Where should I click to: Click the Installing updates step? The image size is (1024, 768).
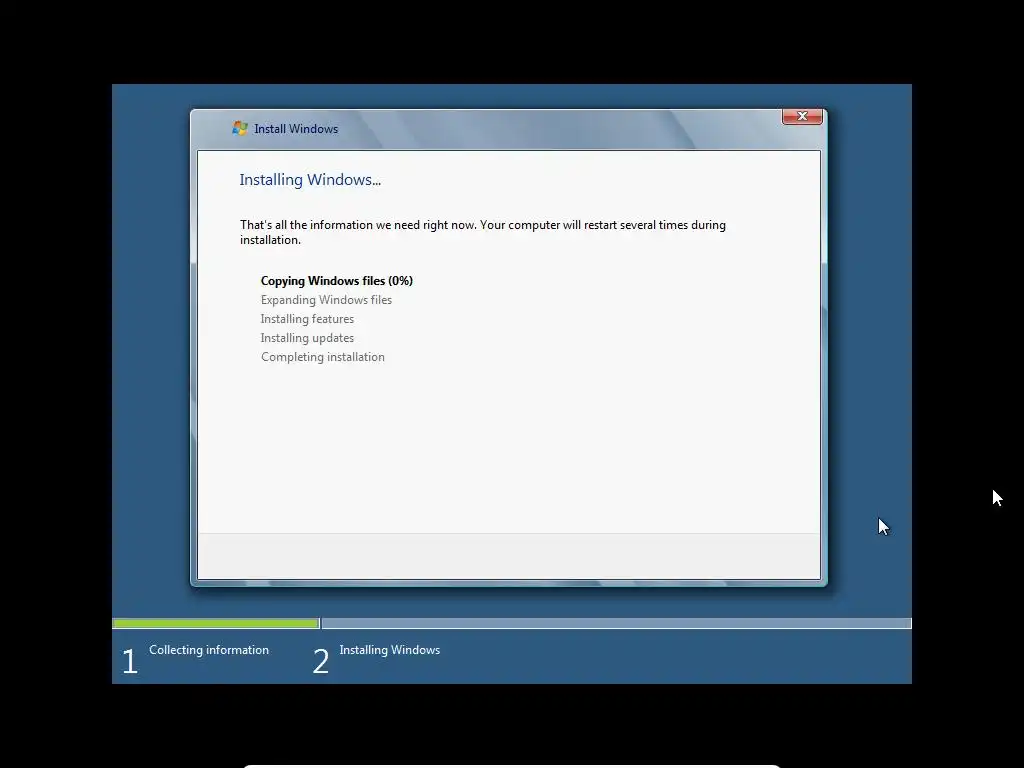308,338
